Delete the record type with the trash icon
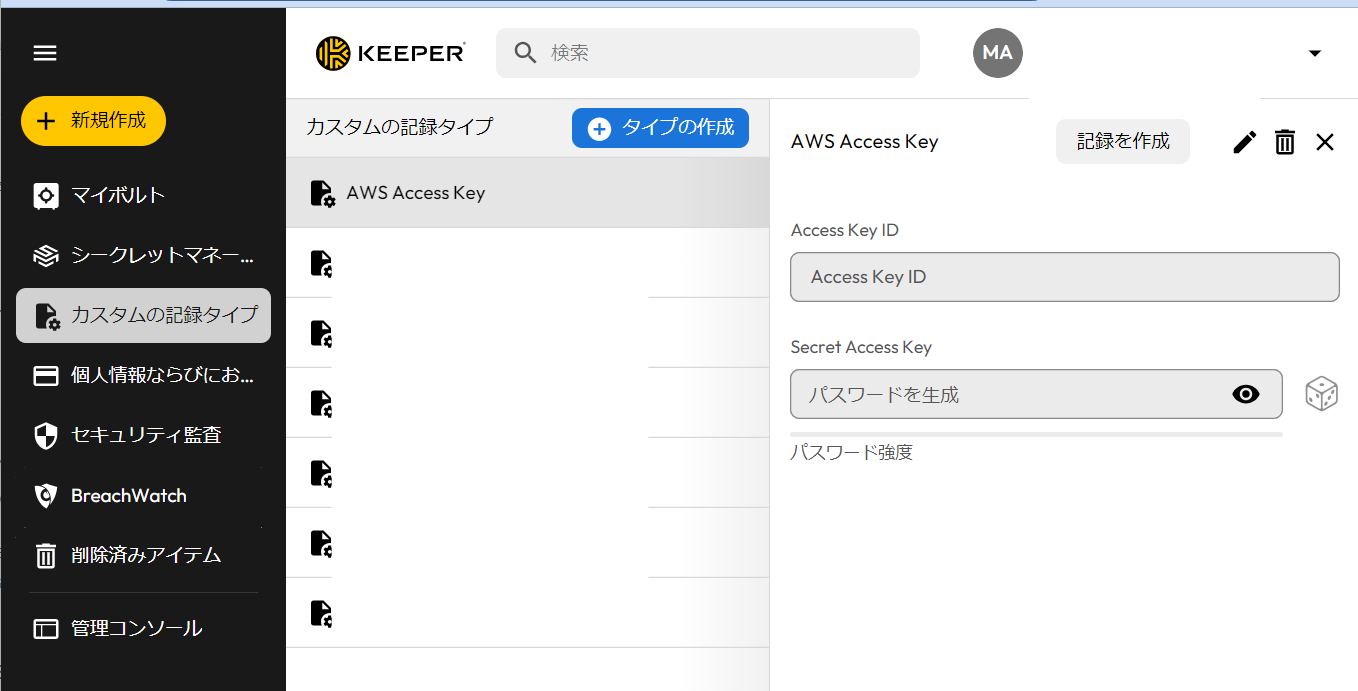The image size is (1358, 691). pyautogui.click(x=1285, y=142)
